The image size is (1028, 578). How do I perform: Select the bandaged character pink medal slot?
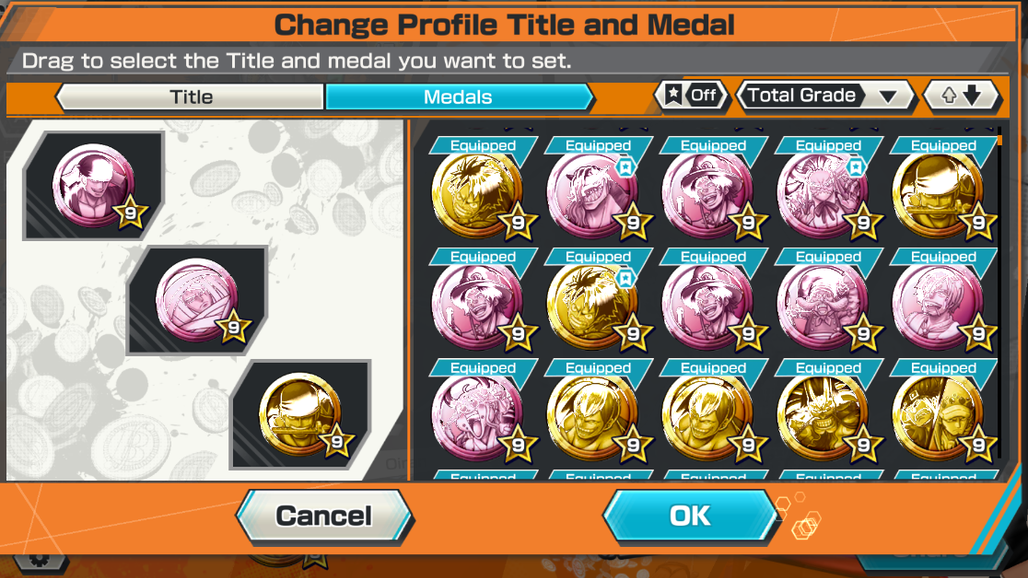(197, 301)
